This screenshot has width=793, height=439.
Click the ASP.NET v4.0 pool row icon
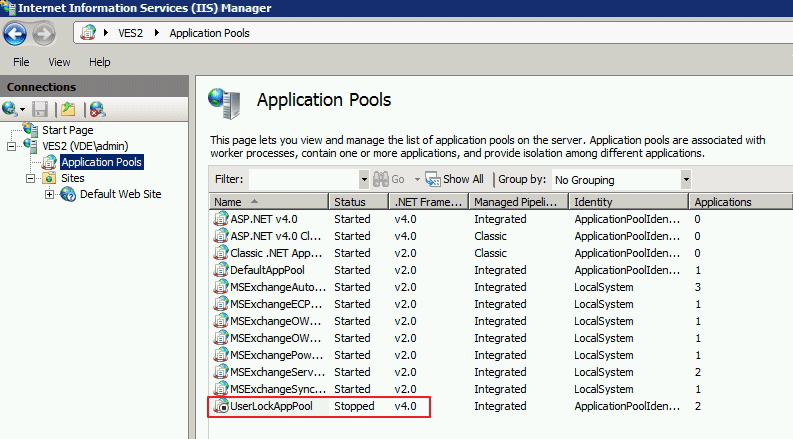coord(221,219)
